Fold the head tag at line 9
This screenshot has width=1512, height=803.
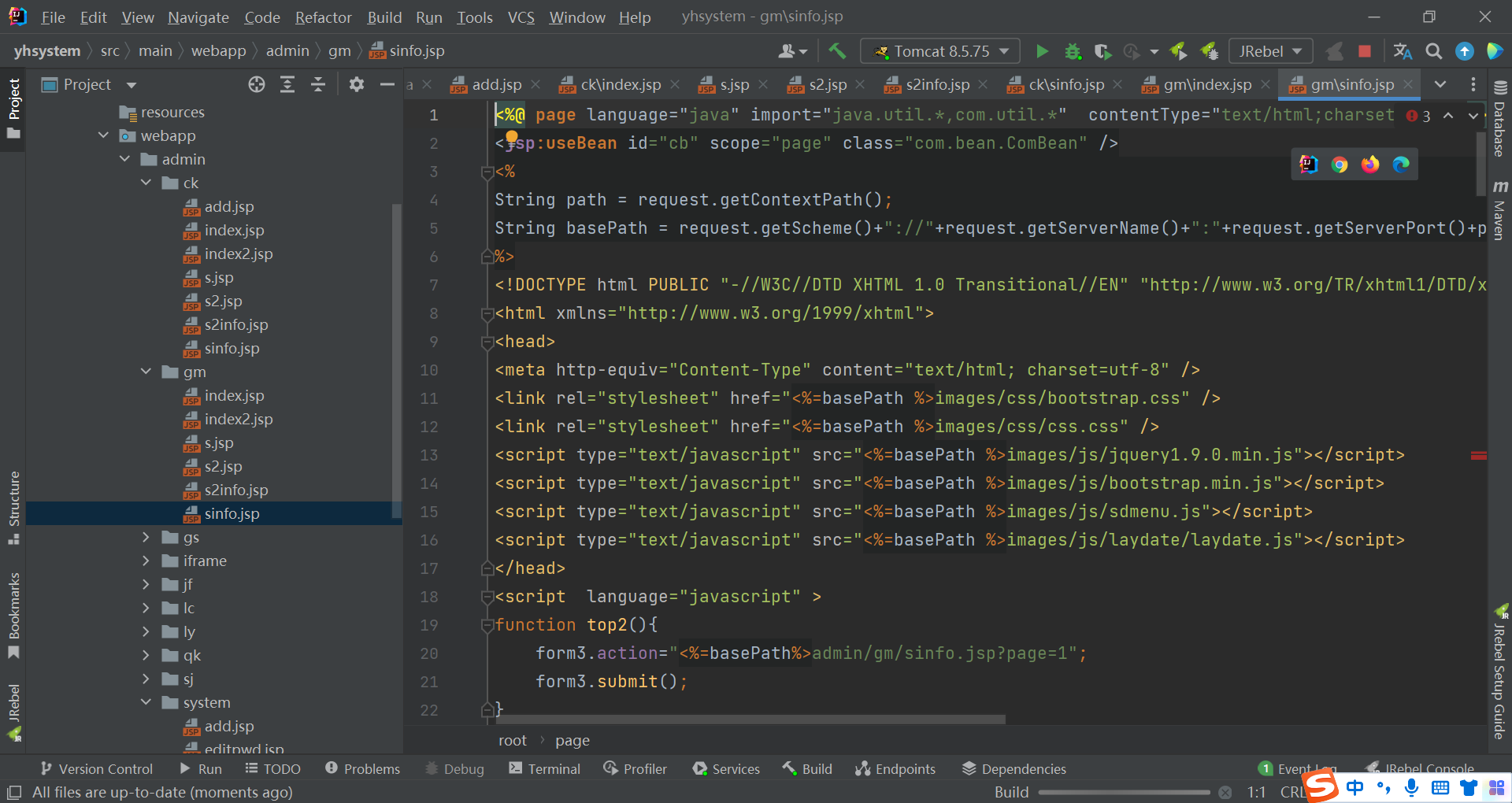[x=487, y=342]
